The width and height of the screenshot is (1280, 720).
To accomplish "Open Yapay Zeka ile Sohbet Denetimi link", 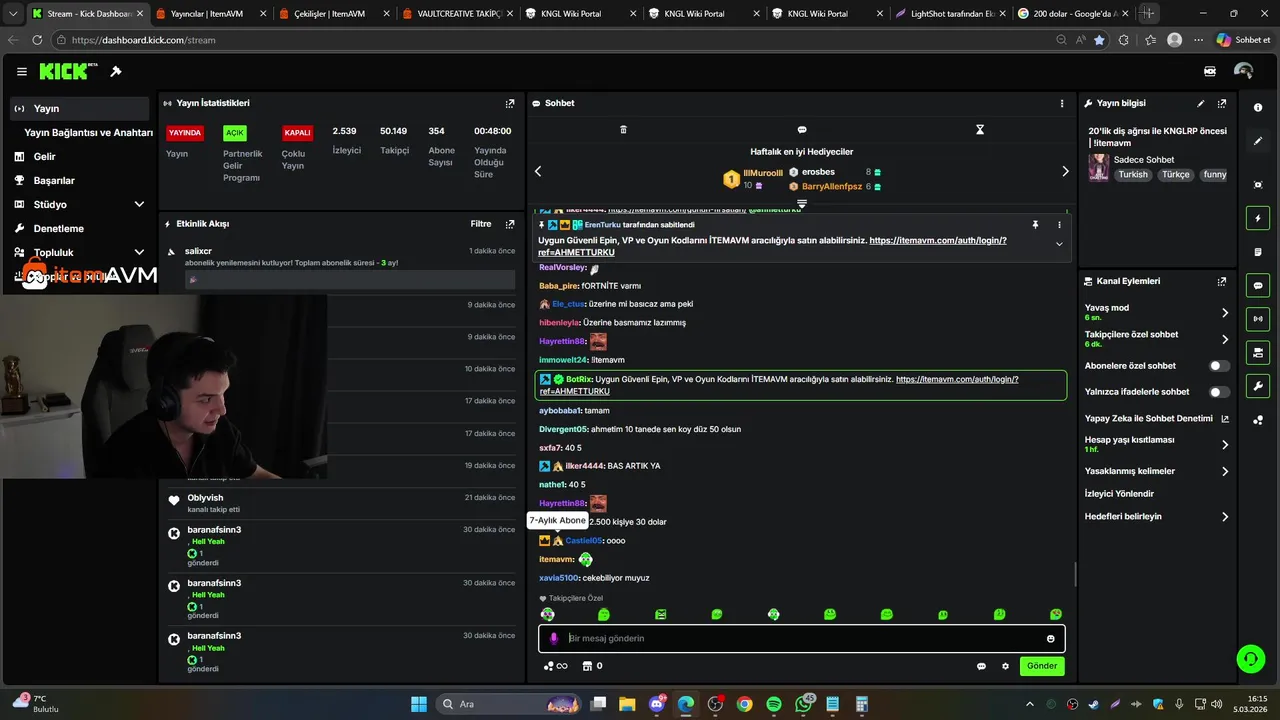I will point(1157,419).
